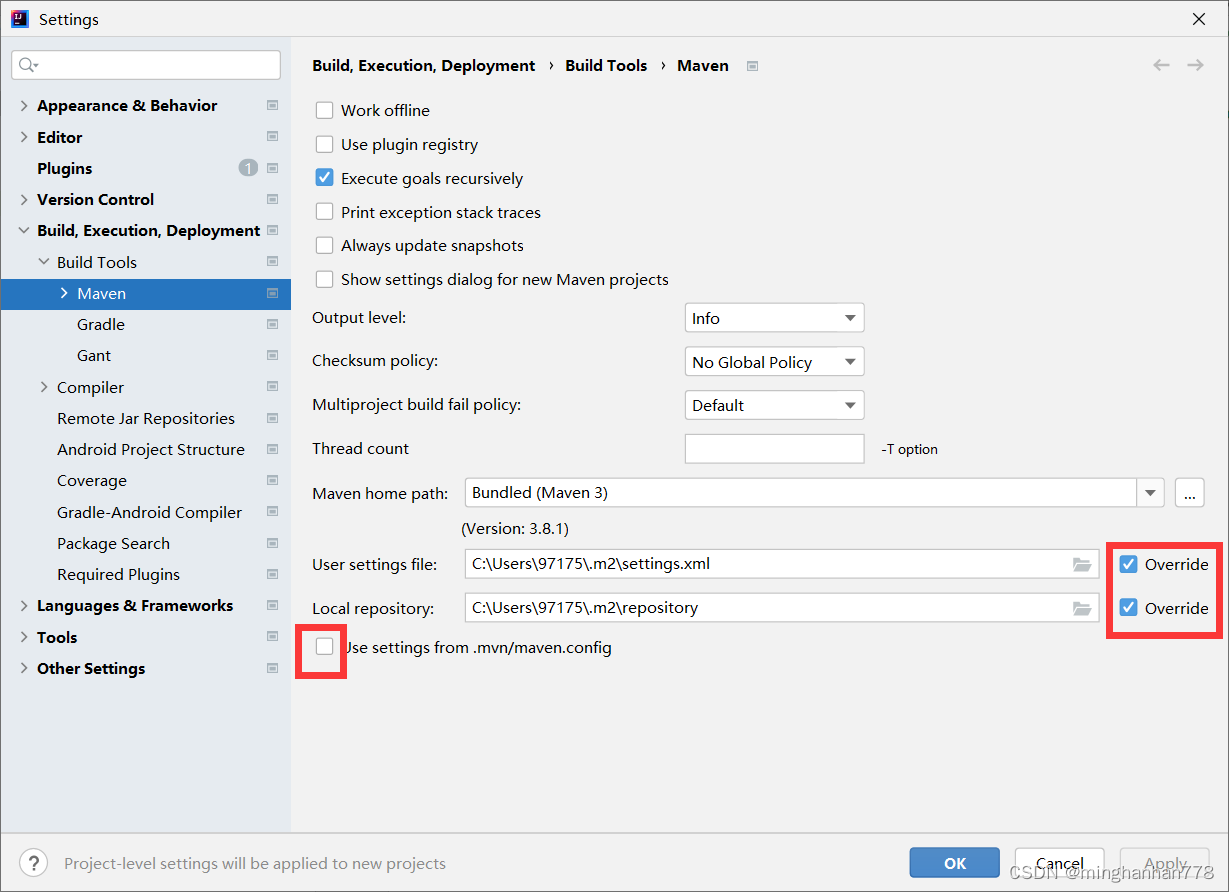1229x892 pixels.
Task: Click the project-level icon on Maven row
Action: coord(272,293)
